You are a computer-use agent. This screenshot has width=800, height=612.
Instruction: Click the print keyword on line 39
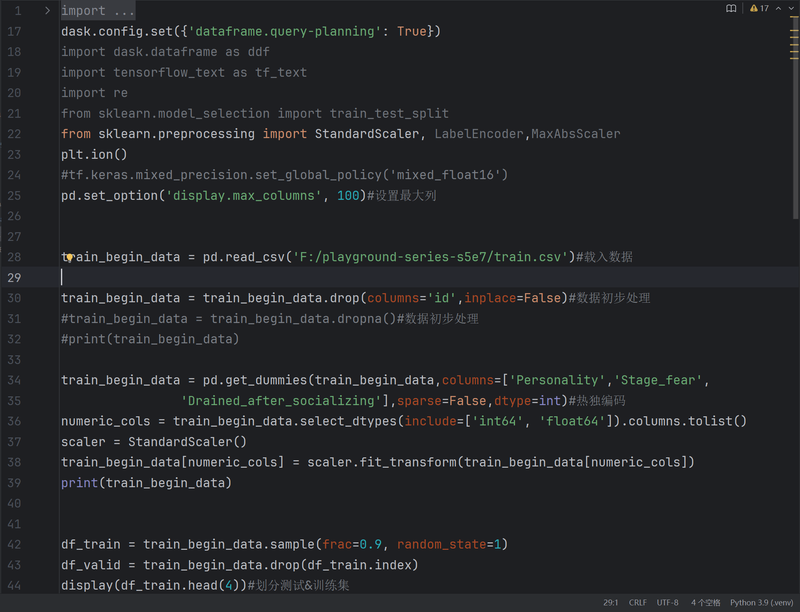[79, 482]
